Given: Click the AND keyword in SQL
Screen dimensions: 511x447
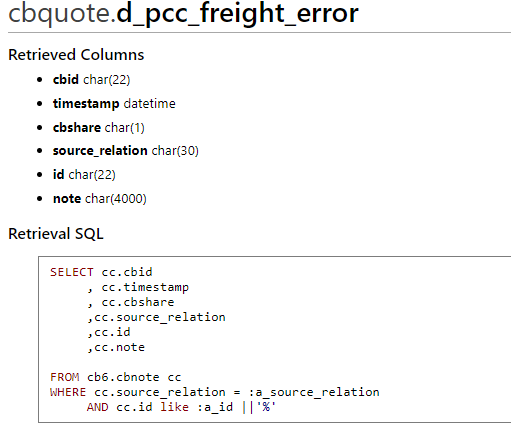Looking at the screenshot, I should coord(97,407).
